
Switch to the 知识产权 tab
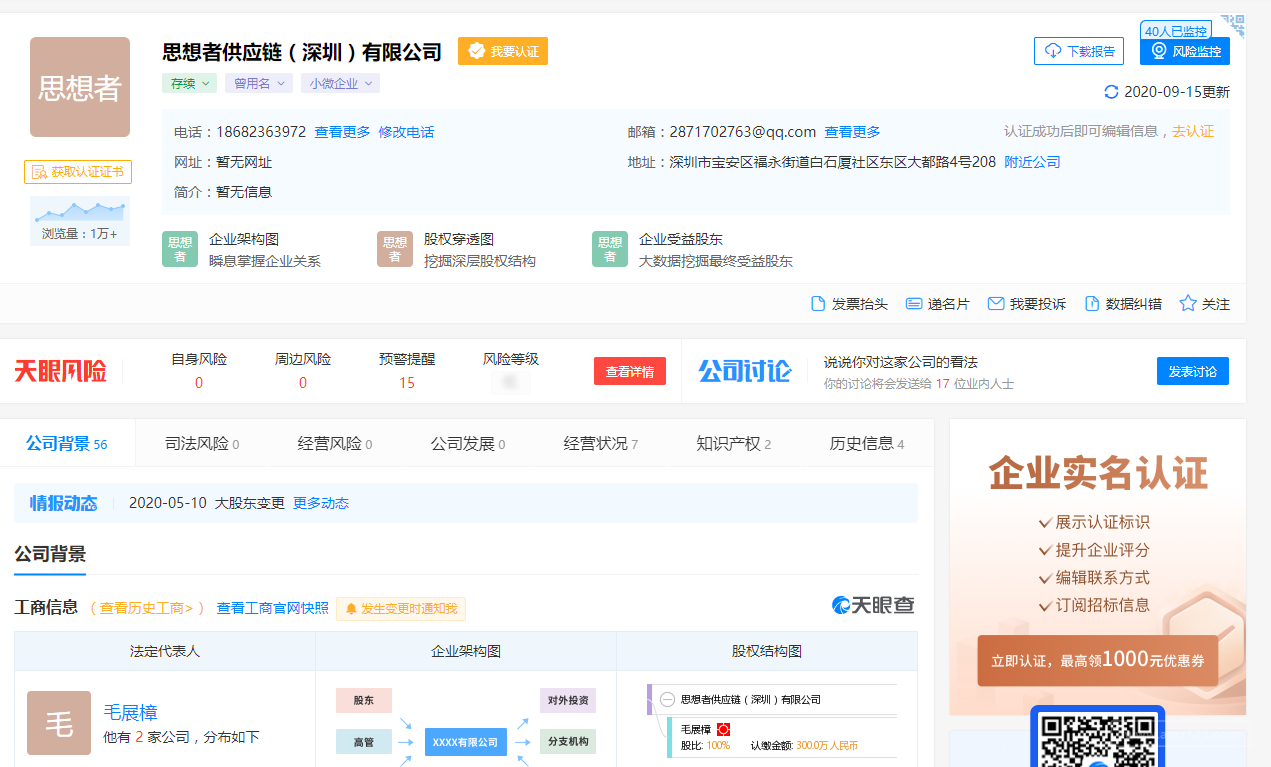click(733, 444)
